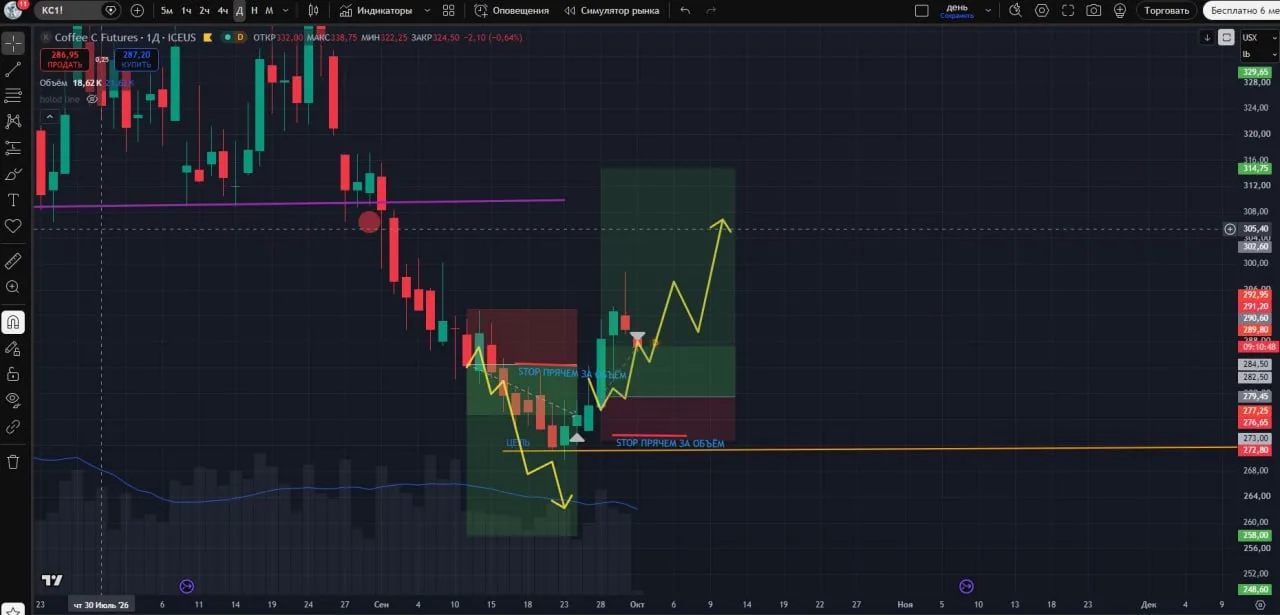The height and width of the screenshot is (615, 1280).
Task: Select the crosshair cursor tool
Action: [13, 45]
